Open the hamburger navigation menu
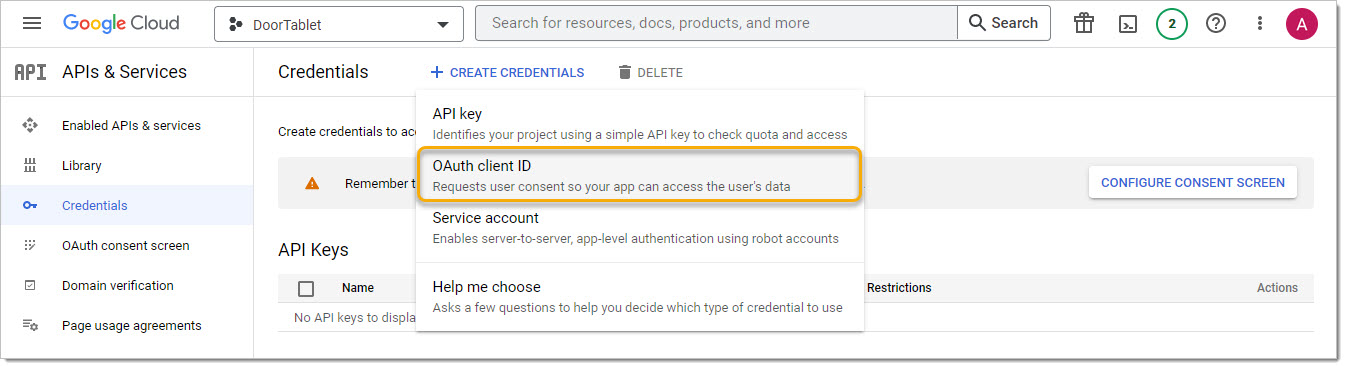This screenshot has height=367, width=1345. coord(32,23)
